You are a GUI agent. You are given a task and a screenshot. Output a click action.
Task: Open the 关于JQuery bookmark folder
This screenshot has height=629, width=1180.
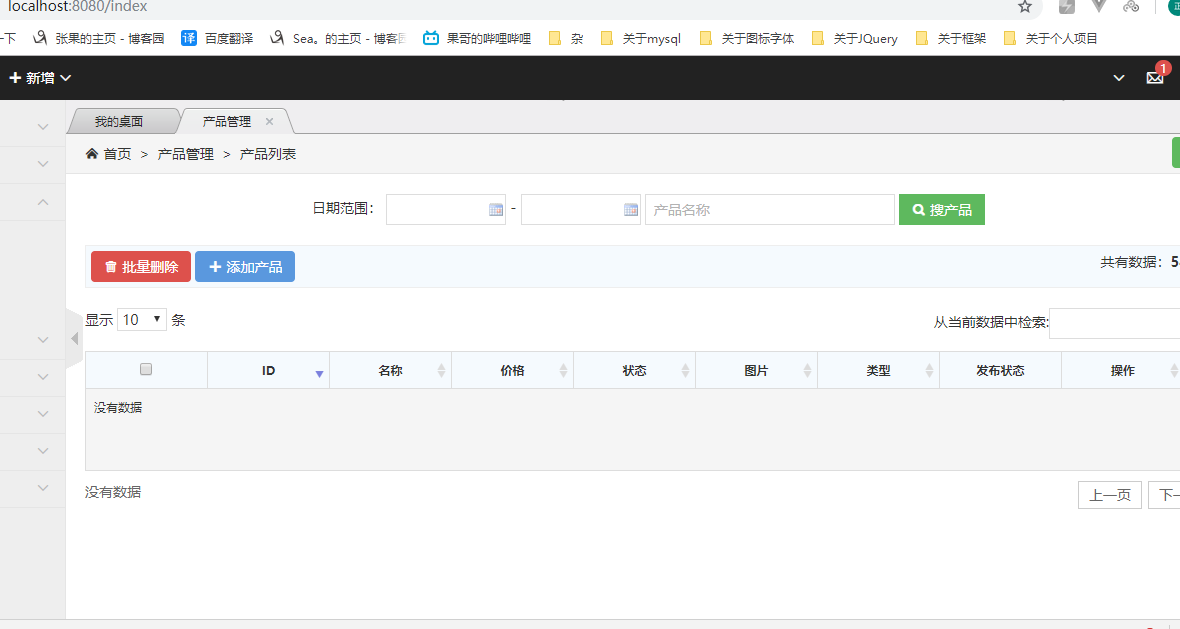(x=855, y=38)
